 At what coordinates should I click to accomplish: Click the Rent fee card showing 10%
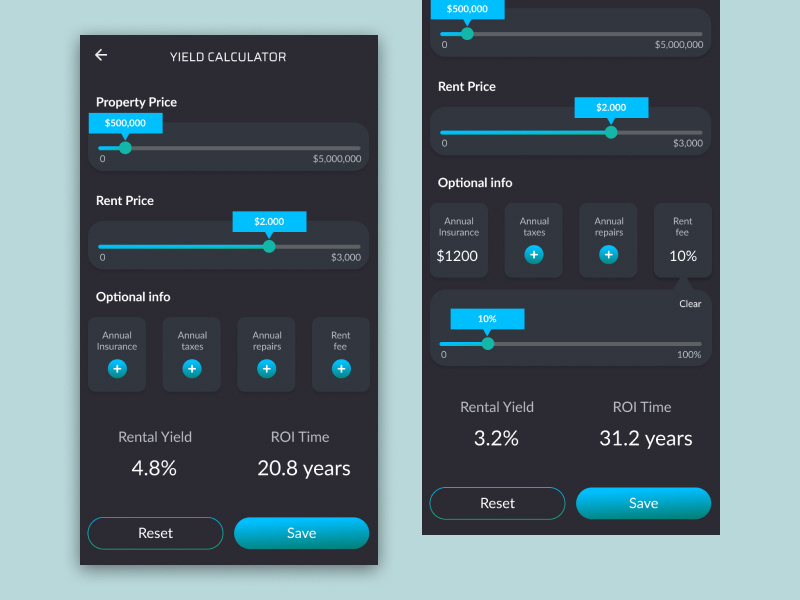(683, 240)
